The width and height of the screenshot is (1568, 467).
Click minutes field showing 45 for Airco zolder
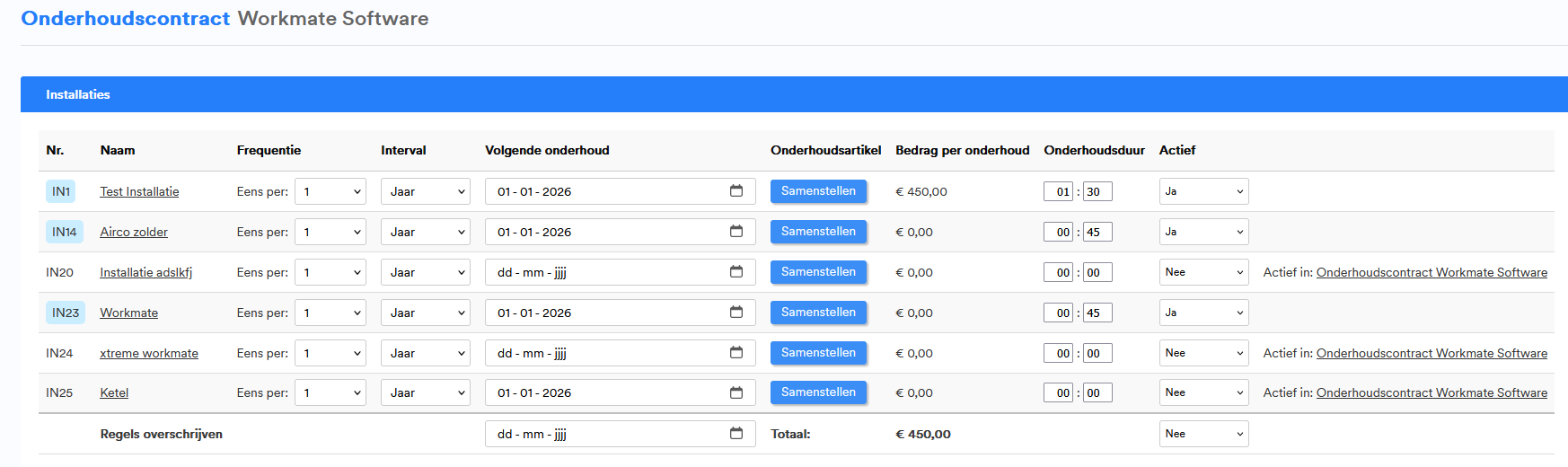(1097, 232)
